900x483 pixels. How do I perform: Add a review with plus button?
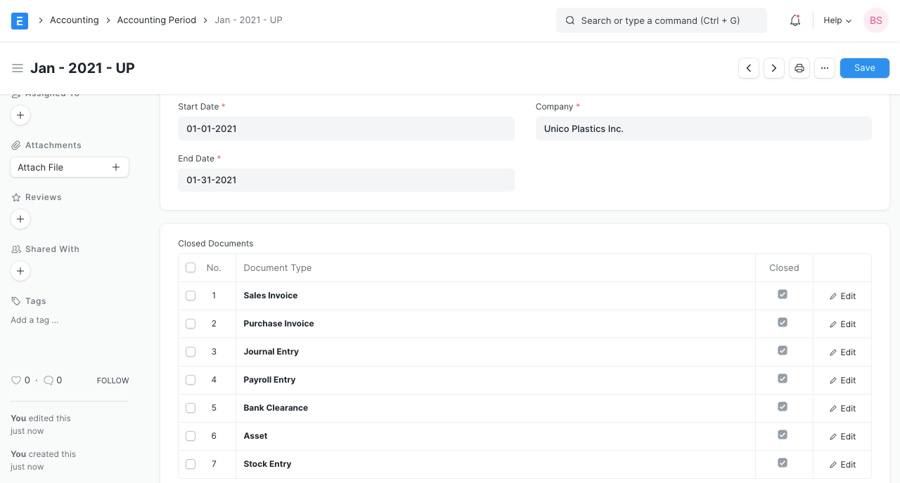tap(20, 219)
